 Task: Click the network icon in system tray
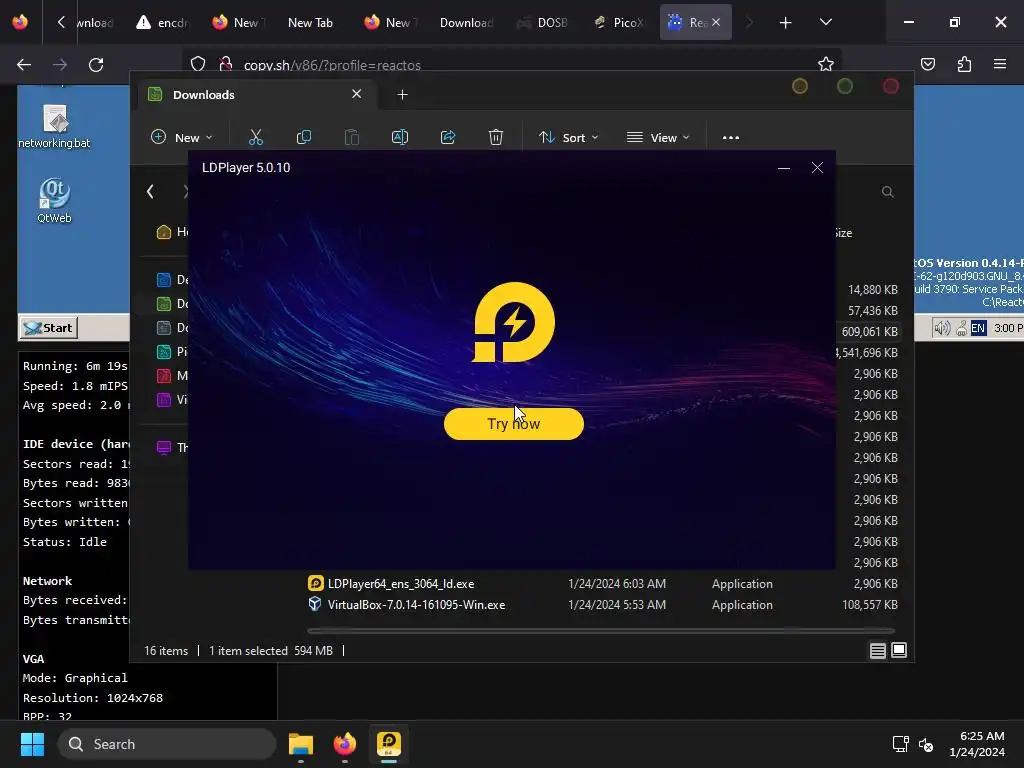(x=901, y=744)
